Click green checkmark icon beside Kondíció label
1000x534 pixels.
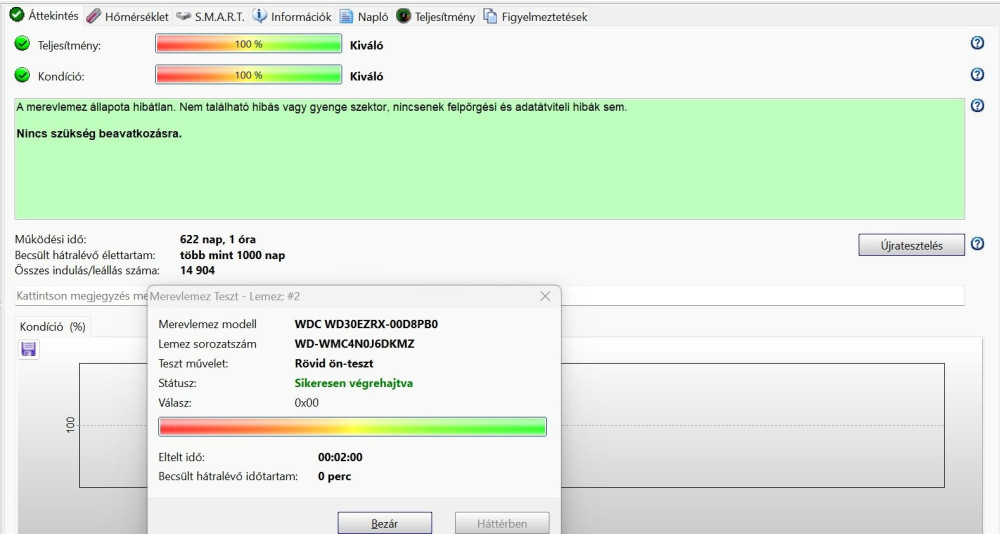pyautogui.click(x=22, y=75)
